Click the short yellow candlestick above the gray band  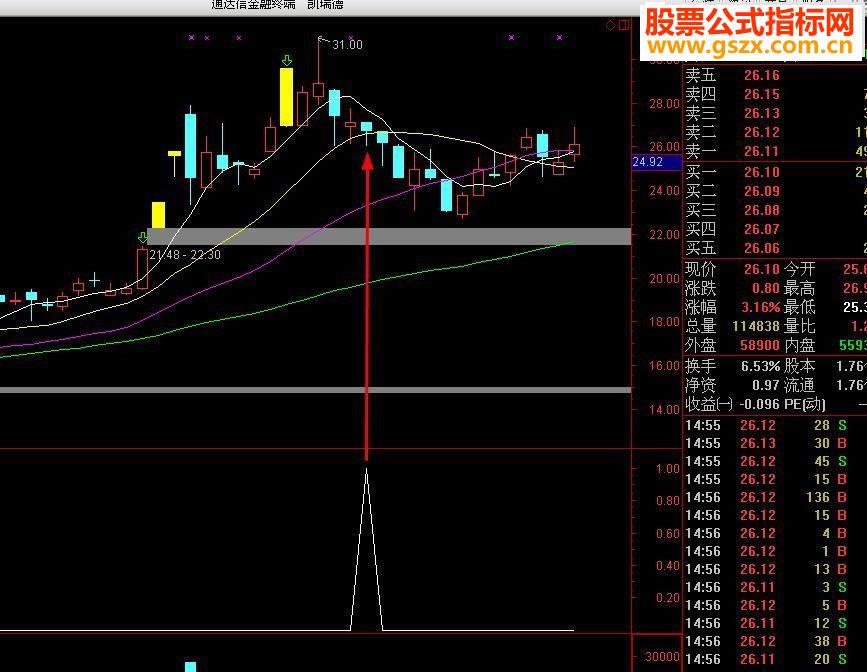(158, 215)
